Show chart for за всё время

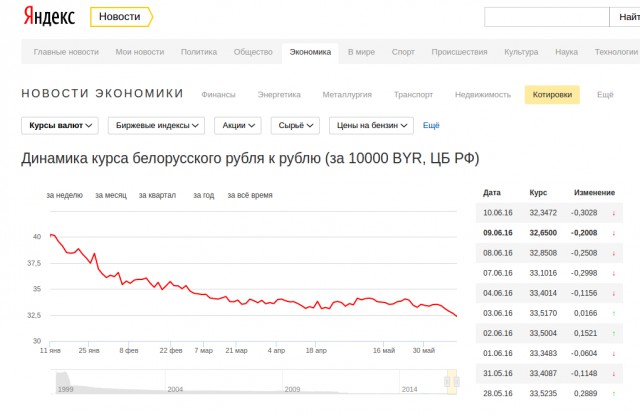(x=250, y=195)
